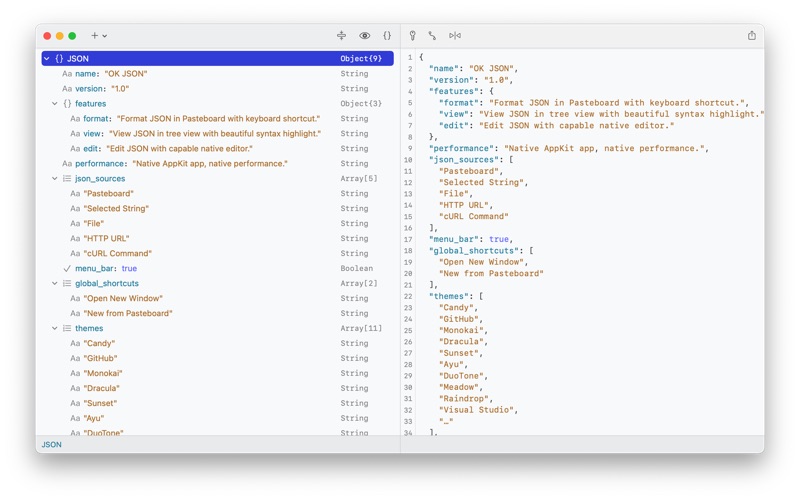Open the dropdown arrow beside the plus button
Image resolution: width=800 pixels, height=500 pixels.
(x=105, y=36)
